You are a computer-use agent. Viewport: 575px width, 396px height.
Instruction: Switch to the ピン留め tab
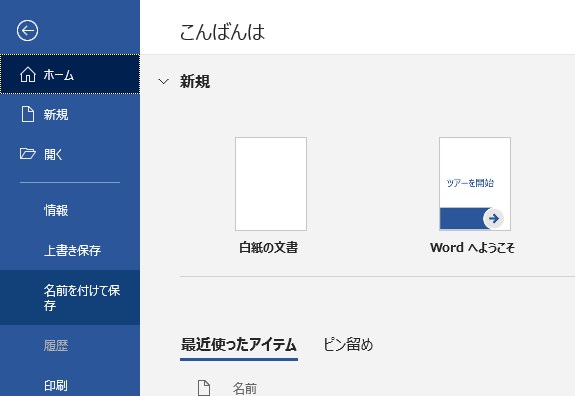click(348, 345)
